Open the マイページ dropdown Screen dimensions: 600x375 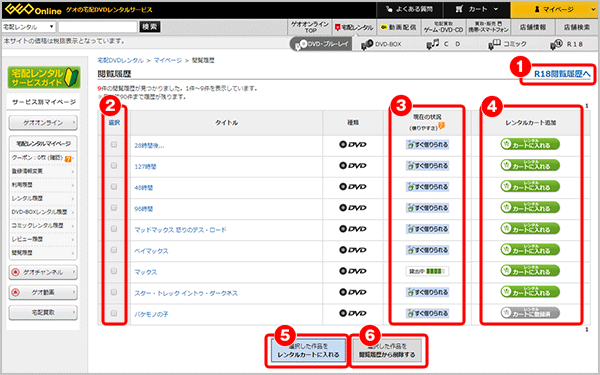tap(554, 9)
